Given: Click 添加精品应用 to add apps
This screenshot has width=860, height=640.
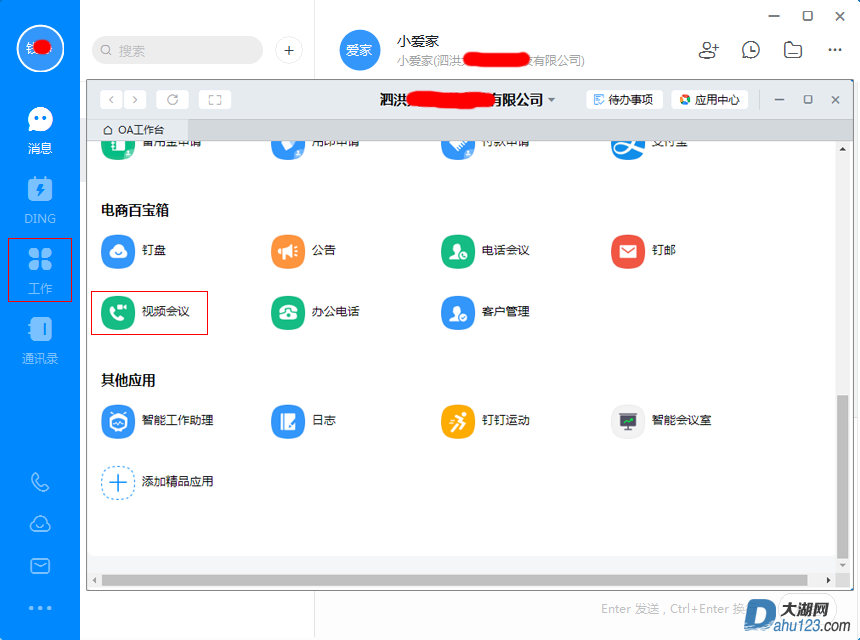Looking at the screenshot, I should pos(157,483).
